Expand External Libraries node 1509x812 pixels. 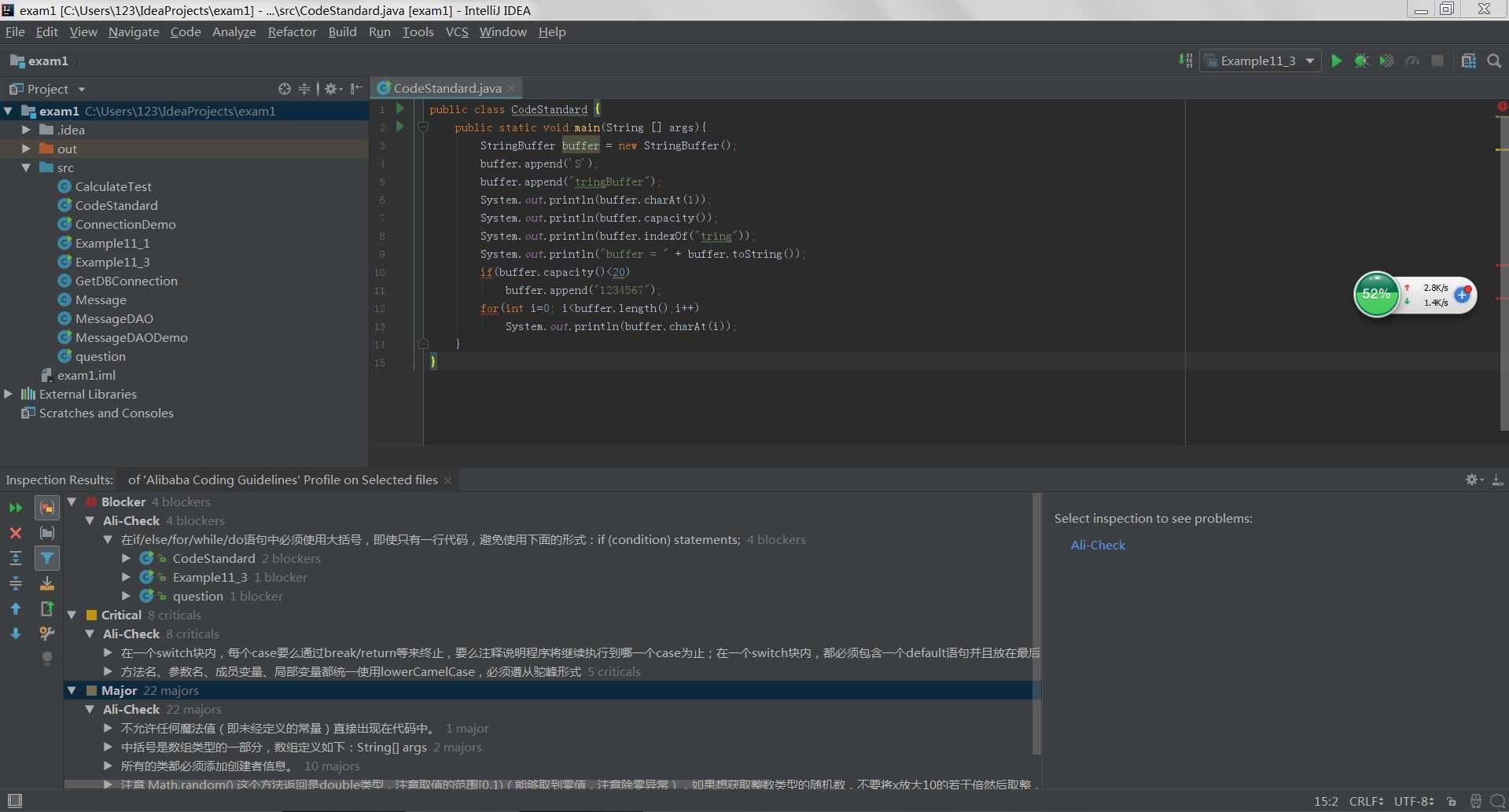[9, 394]
